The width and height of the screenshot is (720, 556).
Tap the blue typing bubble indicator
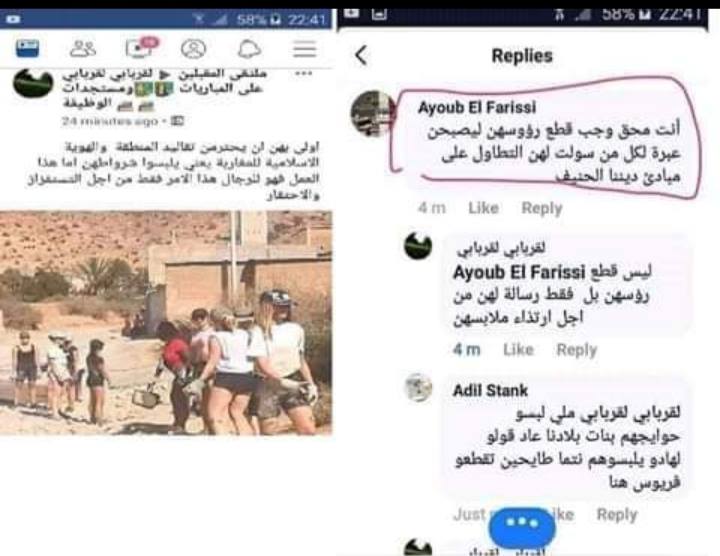[522, 526]
